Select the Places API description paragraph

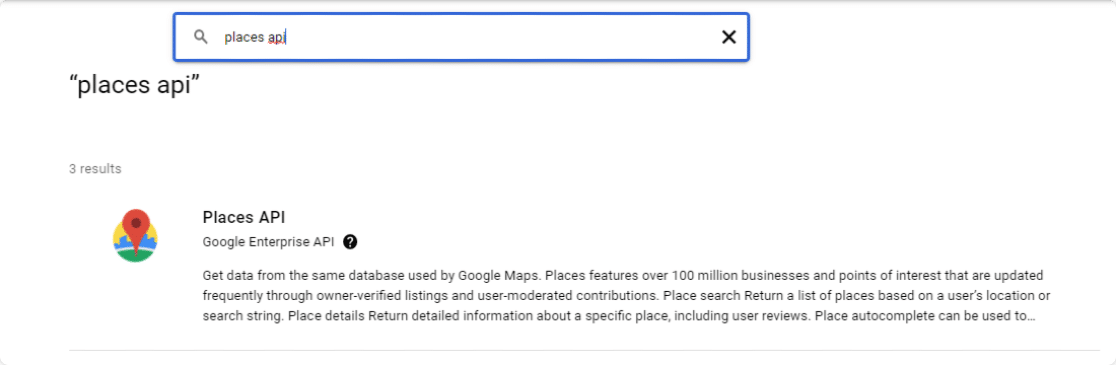coord(626,295)
